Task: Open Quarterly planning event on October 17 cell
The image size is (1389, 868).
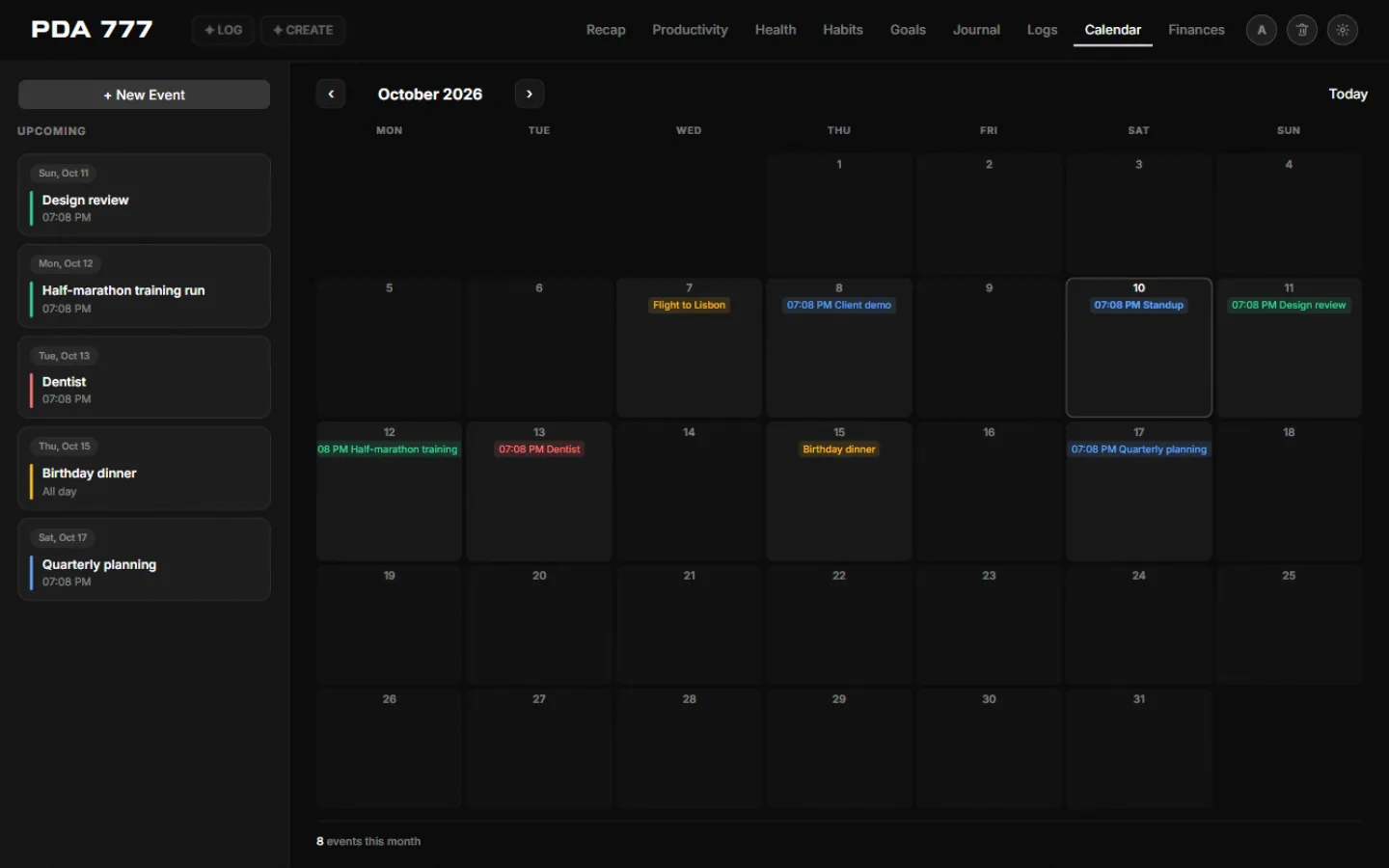Action: pos(1138,449)
